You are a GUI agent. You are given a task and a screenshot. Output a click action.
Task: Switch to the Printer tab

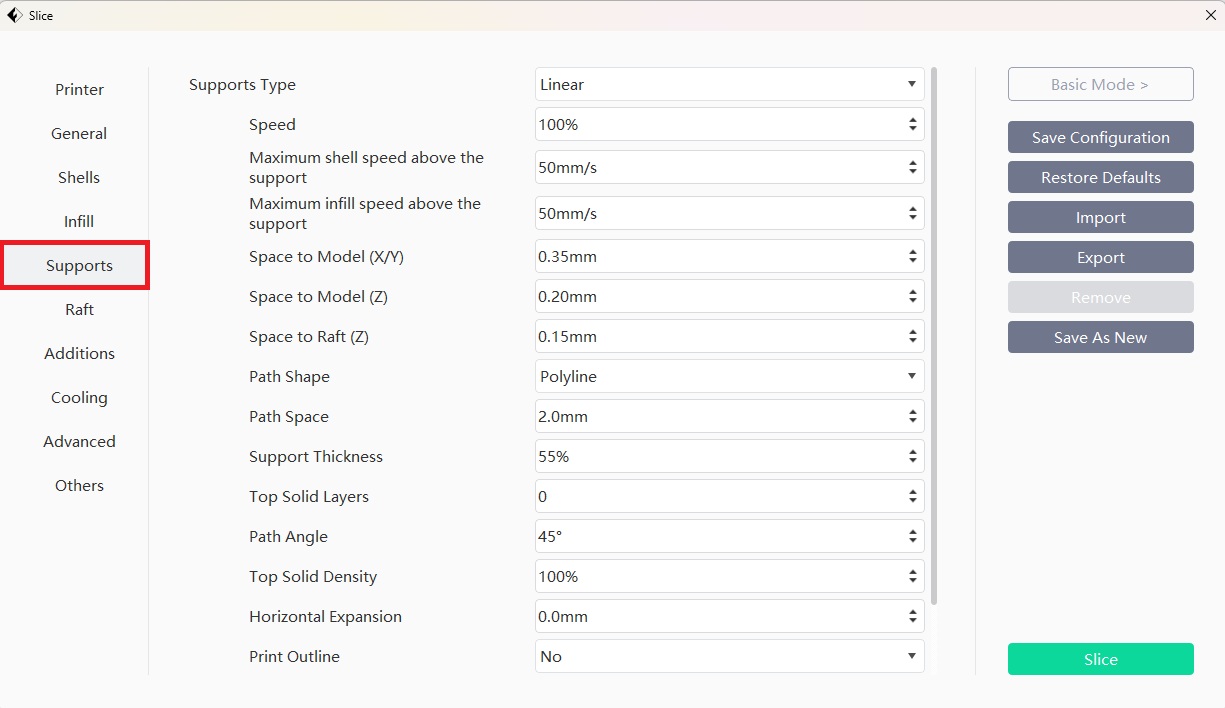pyautogui.click(x=79, y=90)
